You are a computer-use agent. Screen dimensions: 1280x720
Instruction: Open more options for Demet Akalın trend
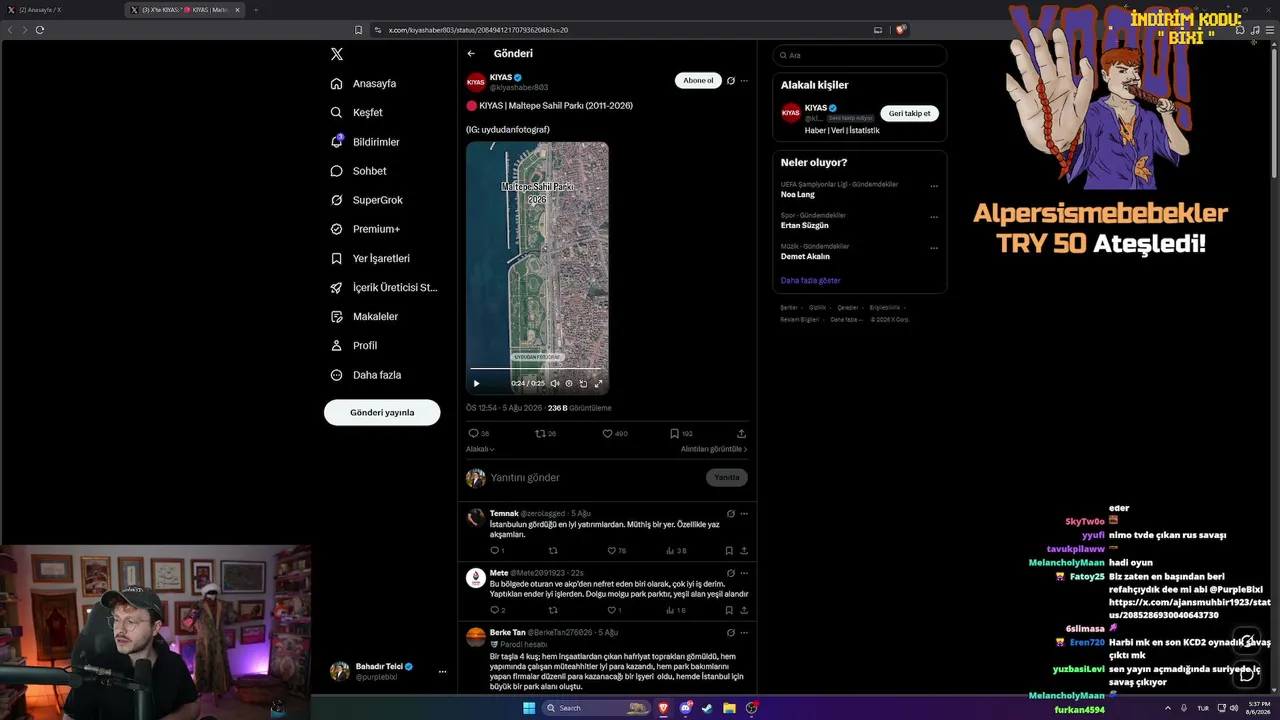[x=934, y=248]
